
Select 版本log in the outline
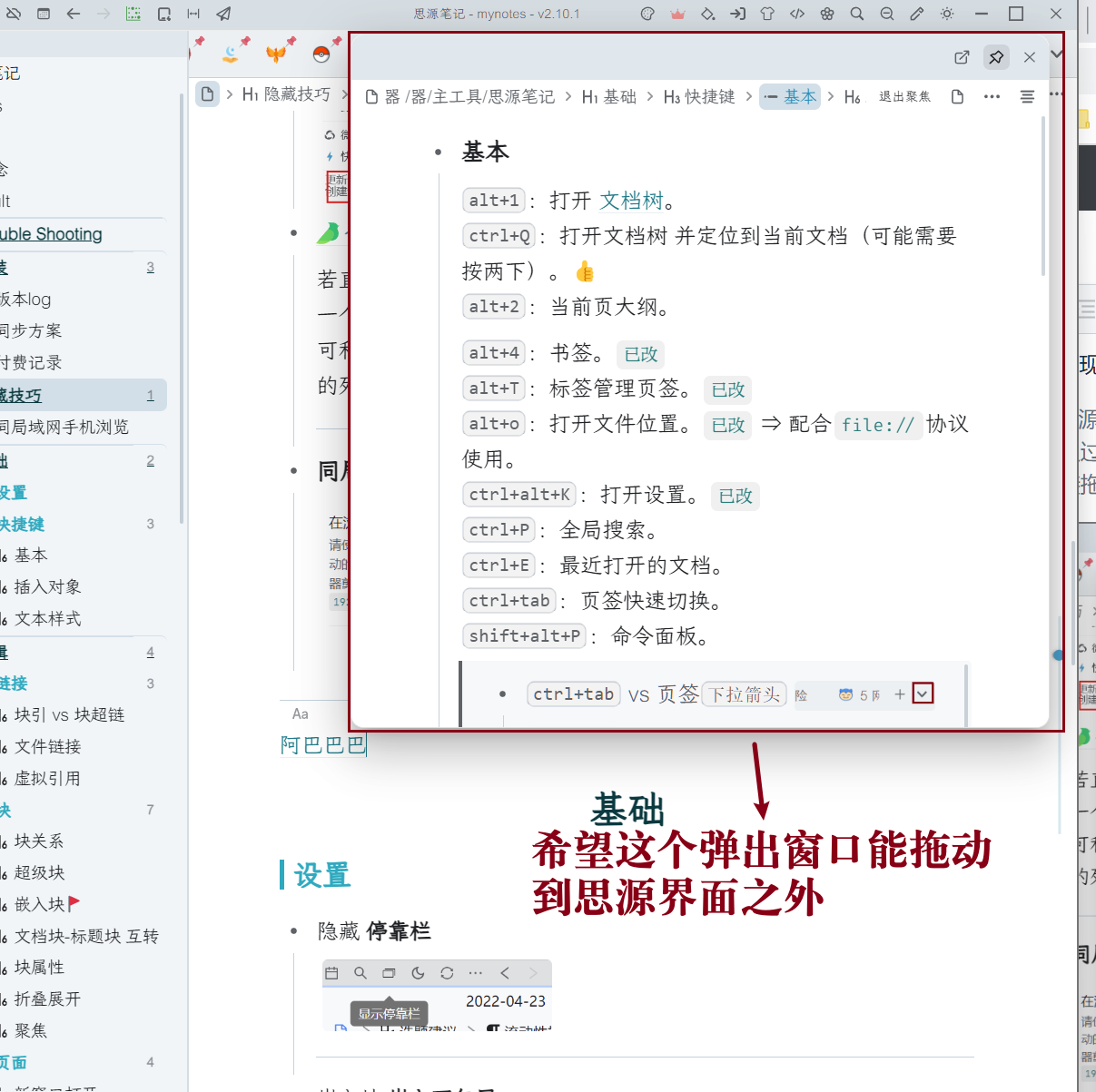(25, 300)
